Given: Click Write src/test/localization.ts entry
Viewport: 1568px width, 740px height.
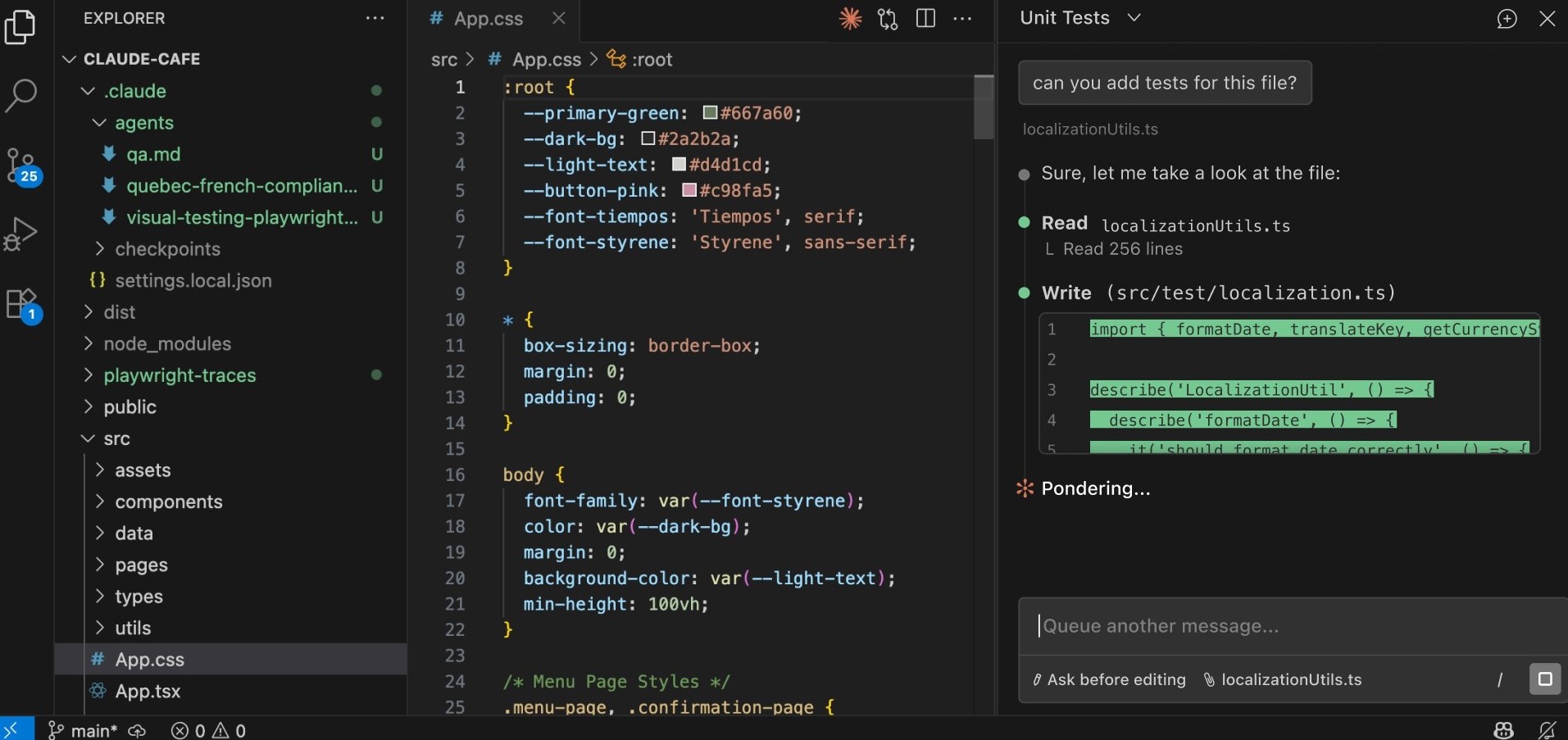Looking at the screenshot, I should click(x=1218, y=293).
